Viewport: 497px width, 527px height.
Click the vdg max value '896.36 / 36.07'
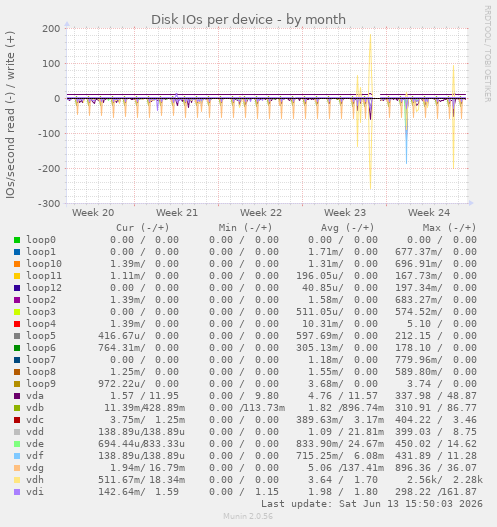(x=436, y=468)
